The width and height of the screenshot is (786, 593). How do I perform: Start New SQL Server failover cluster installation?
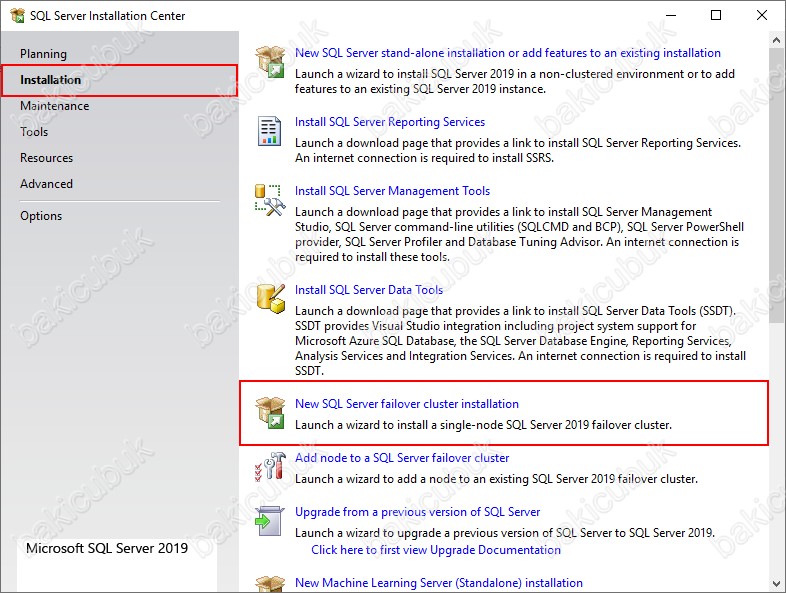[x=407, y=404]
